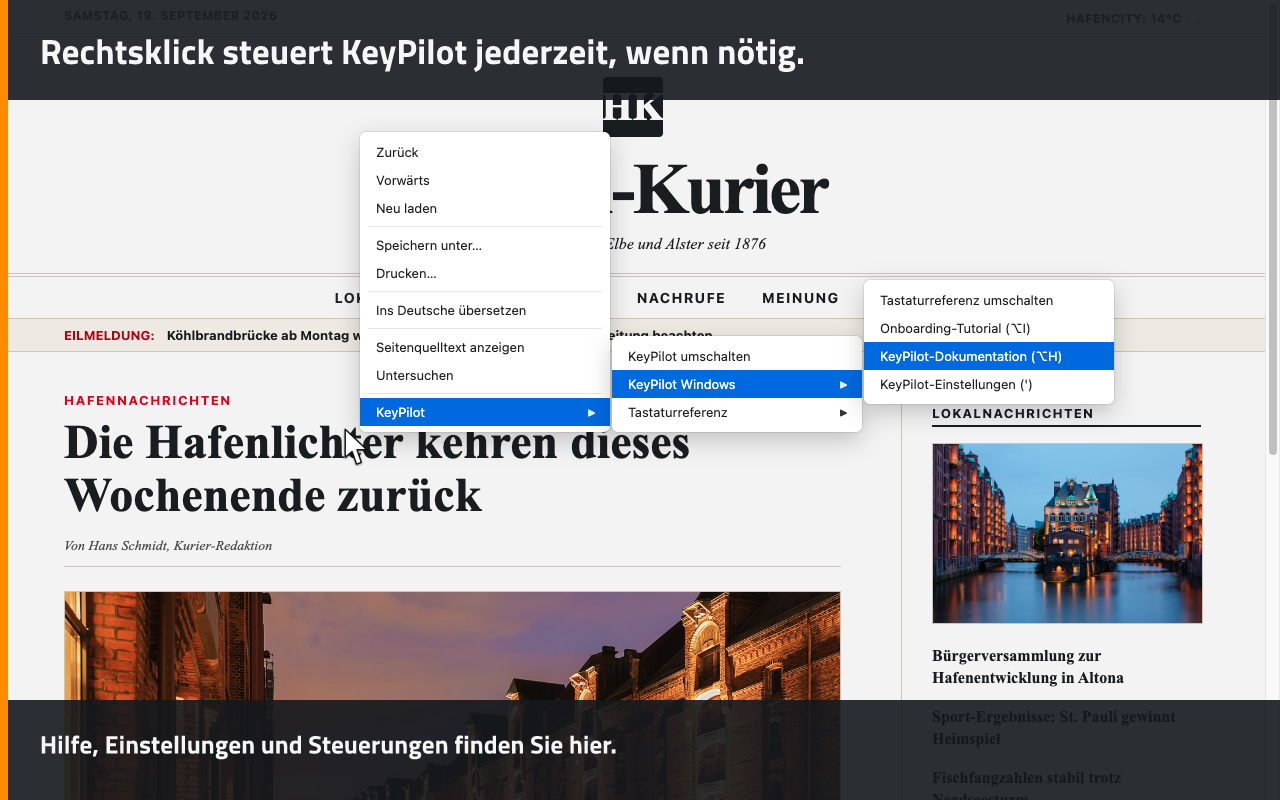The image size is (1280, 800).
Task: Open the headline about Hafenlichter returning
Action: click(377, 469)
